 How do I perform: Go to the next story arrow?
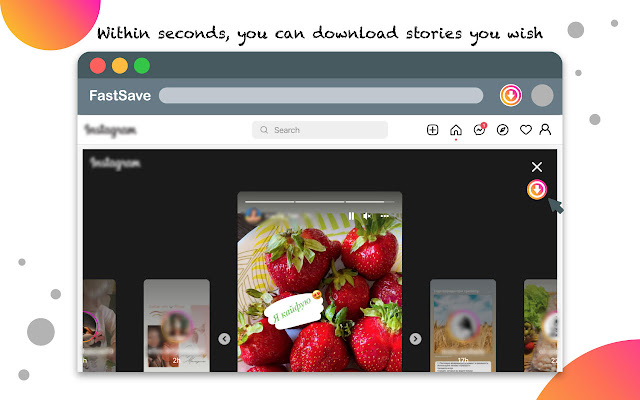pyautogui.click(x=415, y=339)
